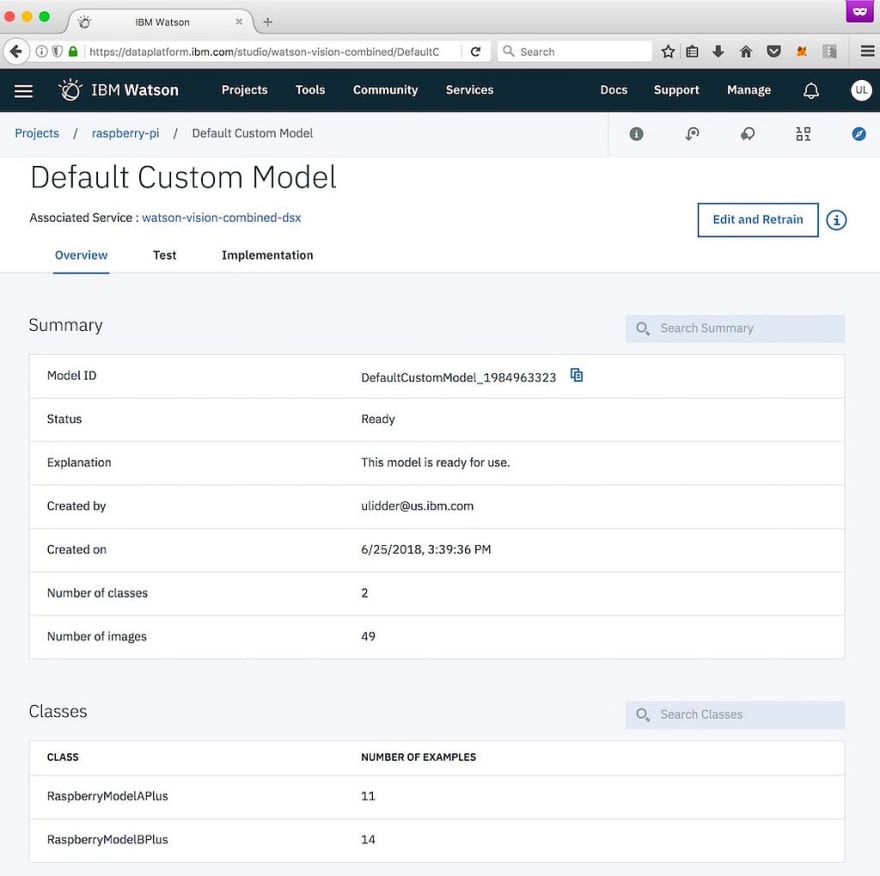Open the watson-vision-combined-dsx service link
Viewport: 880px width, 876px height.
221,218
